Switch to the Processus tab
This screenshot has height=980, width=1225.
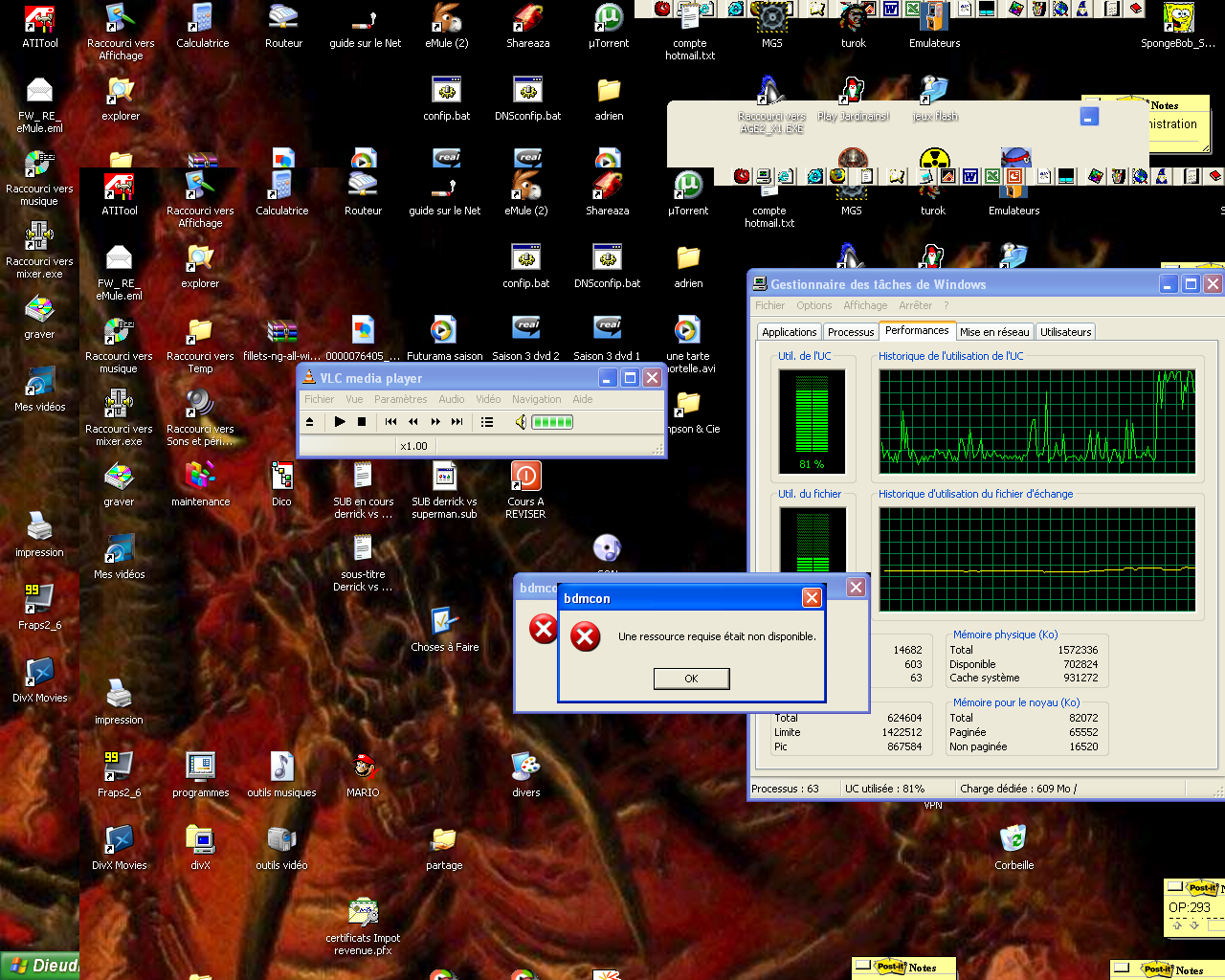tap(851, 332)
